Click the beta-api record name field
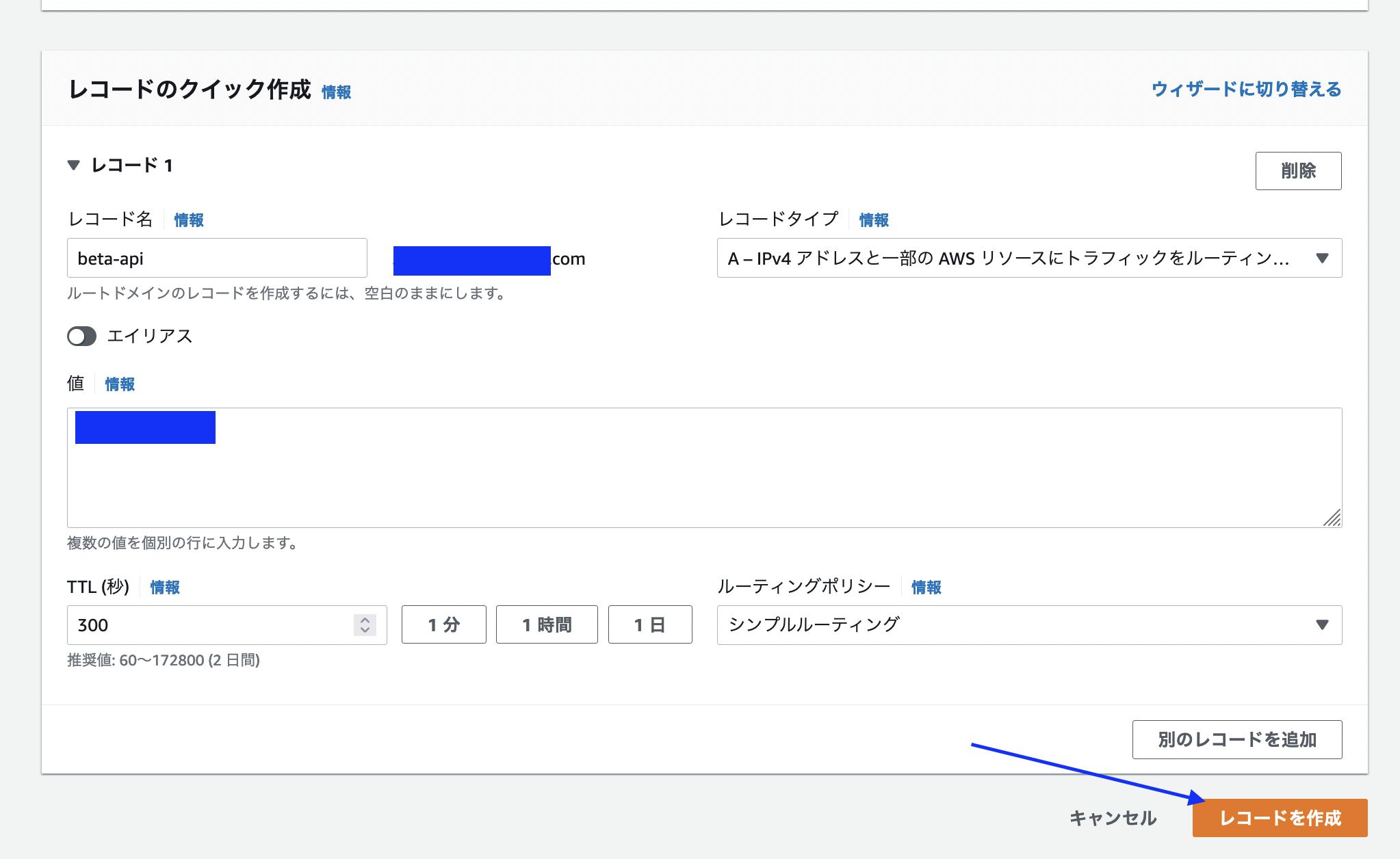The height and width of the screenshot is (859, 1400). click(217, 258)
